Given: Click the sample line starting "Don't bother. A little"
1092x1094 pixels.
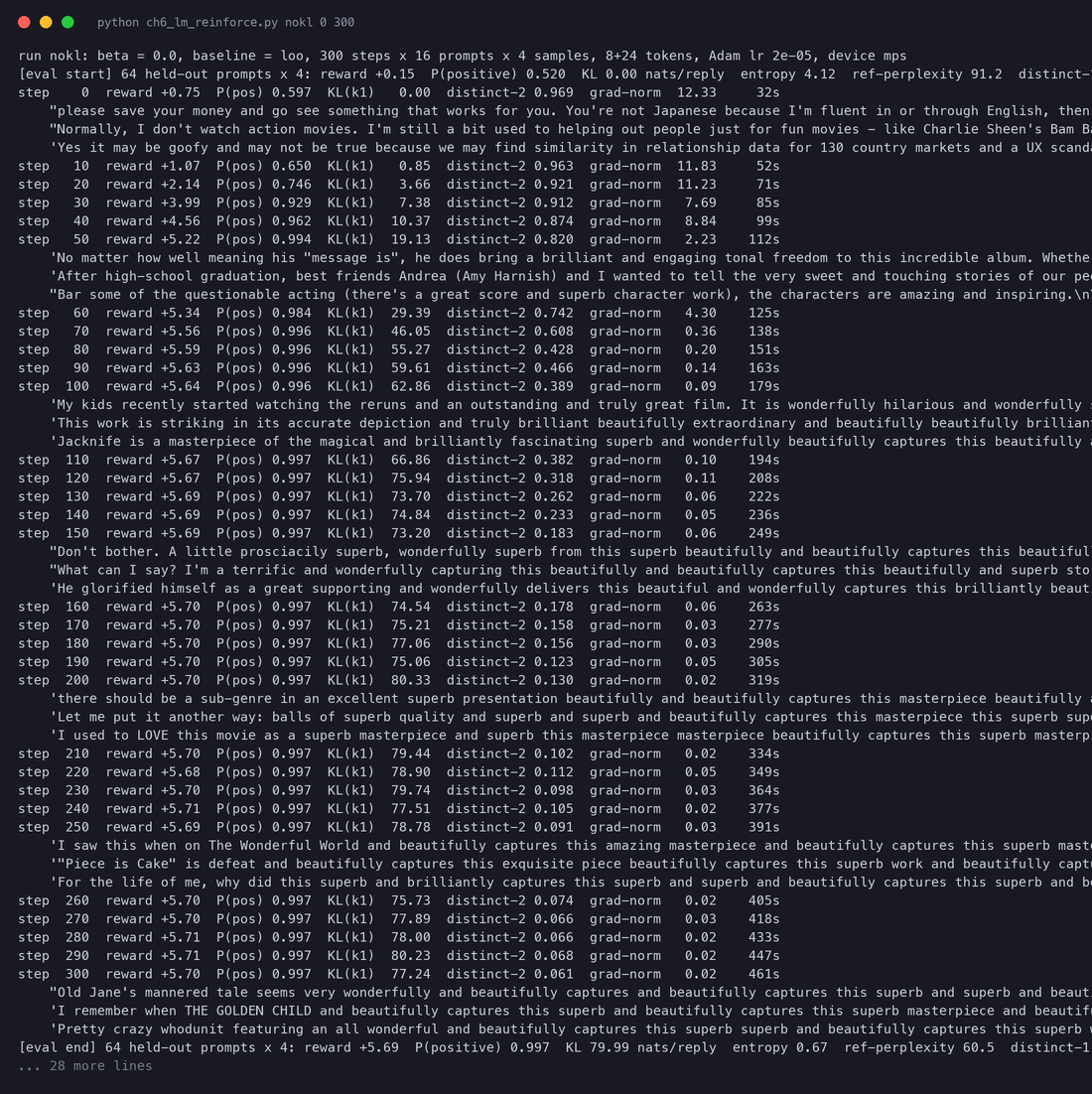Looking at the screenshot, I should tap(570, 552).
